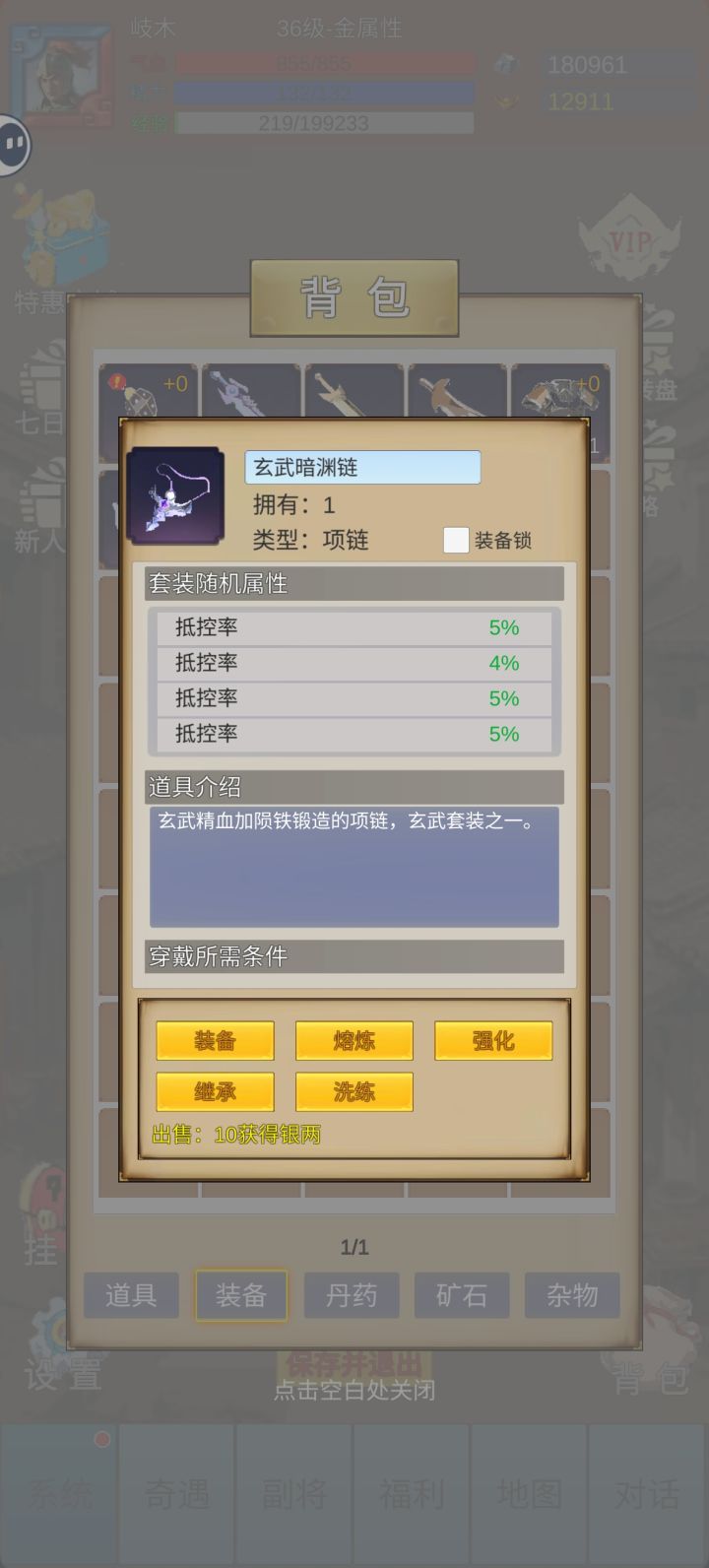
Task: Click the 保存并退出 save and exit button
Action: tap(354, 1364)
